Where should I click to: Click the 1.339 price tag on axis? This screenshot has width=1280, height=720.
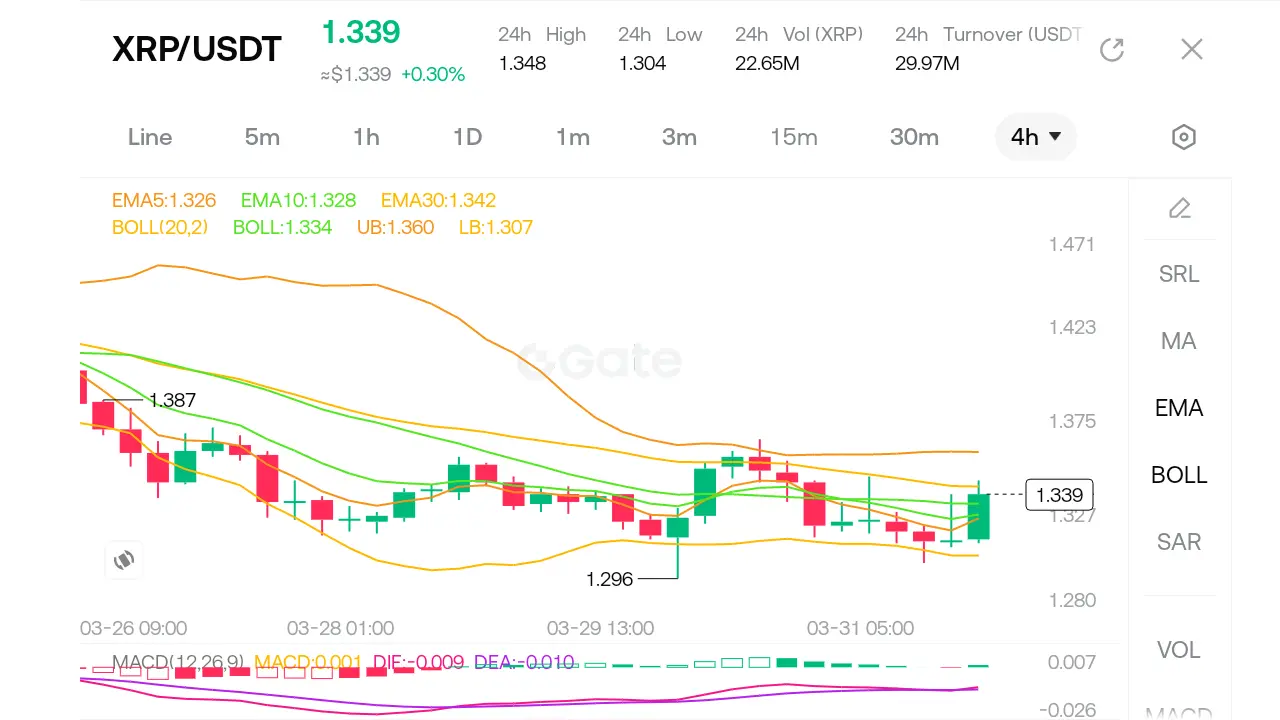pyautogui.click(x=1060, y=495)
